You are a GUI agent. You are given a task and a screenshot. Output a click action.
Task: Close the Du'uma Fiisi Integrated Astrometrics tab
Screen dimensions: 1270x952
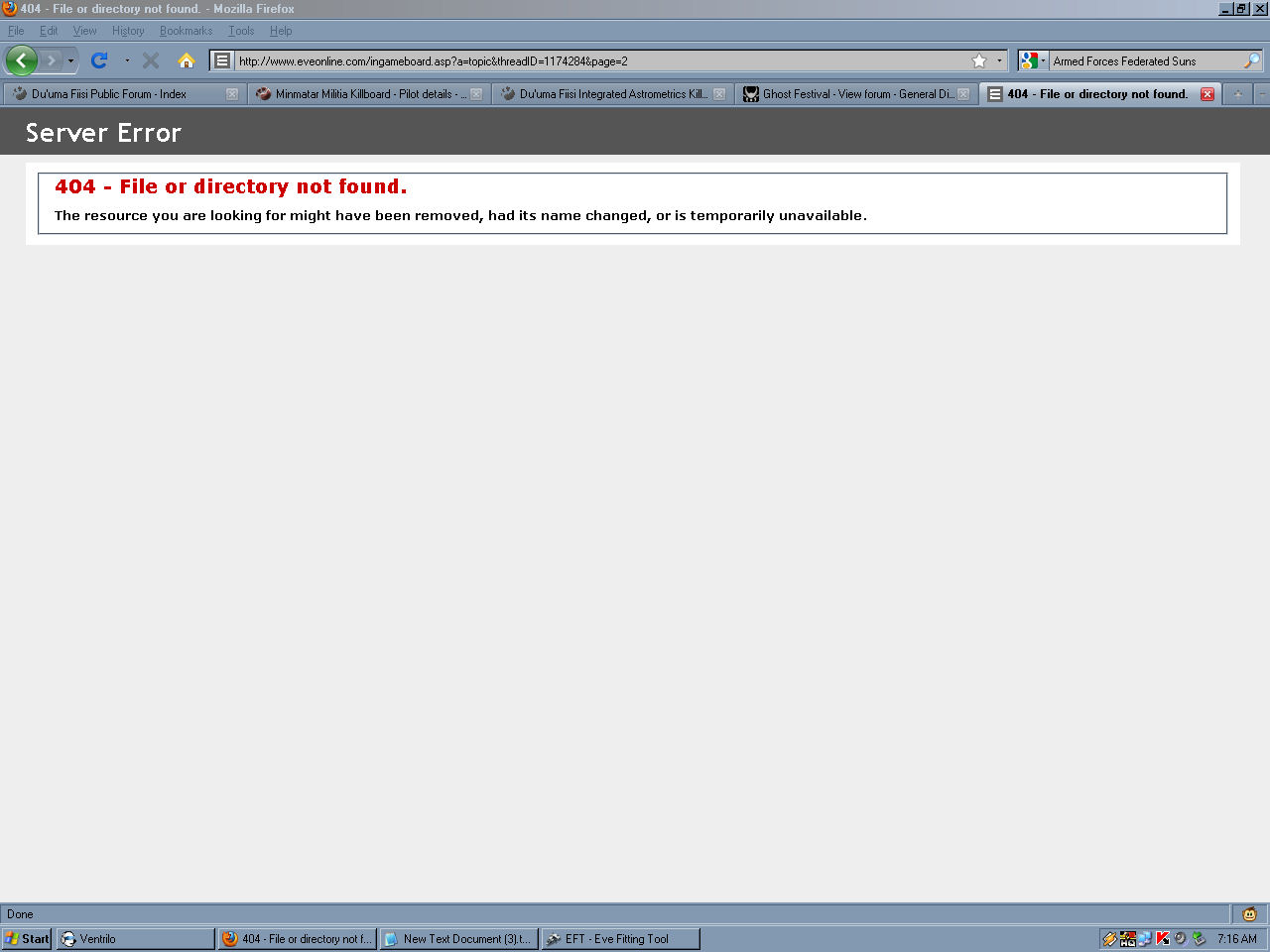[x=719, y=94]
